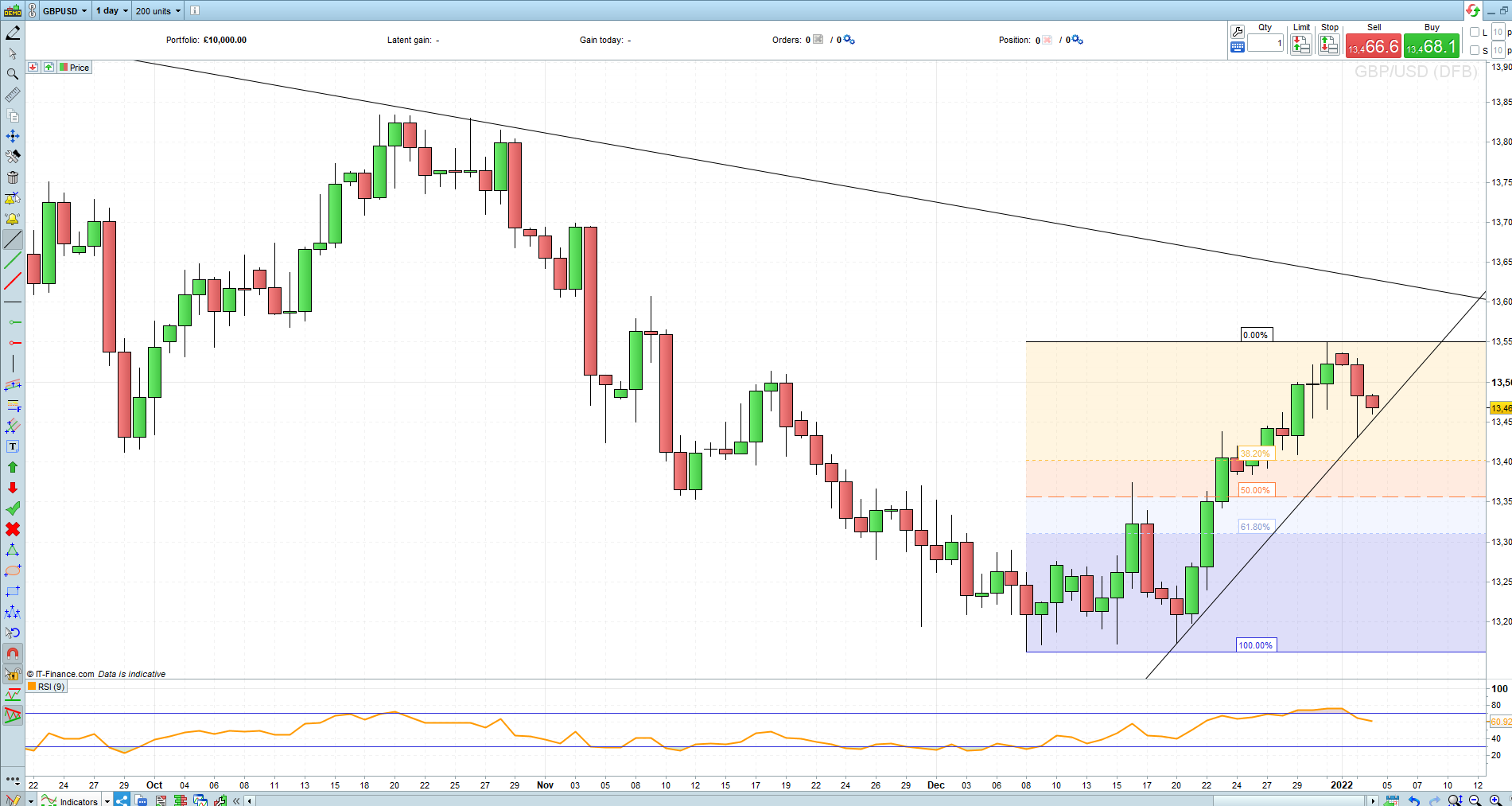Select the green checkmark marker tool
The image size is (1512, 806).
pyautogui.click(x=13, y=508)
